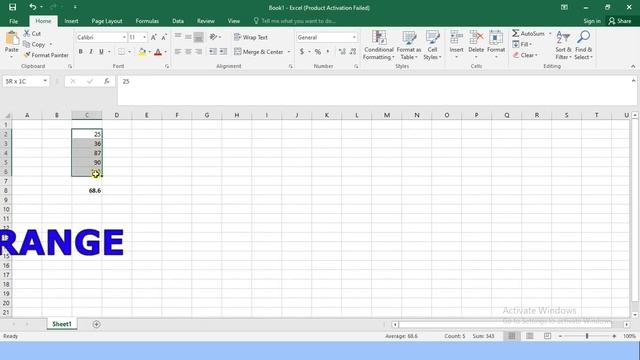Open Conditional Formatting menu
The image size is (640, 360).
click(379, 45)
